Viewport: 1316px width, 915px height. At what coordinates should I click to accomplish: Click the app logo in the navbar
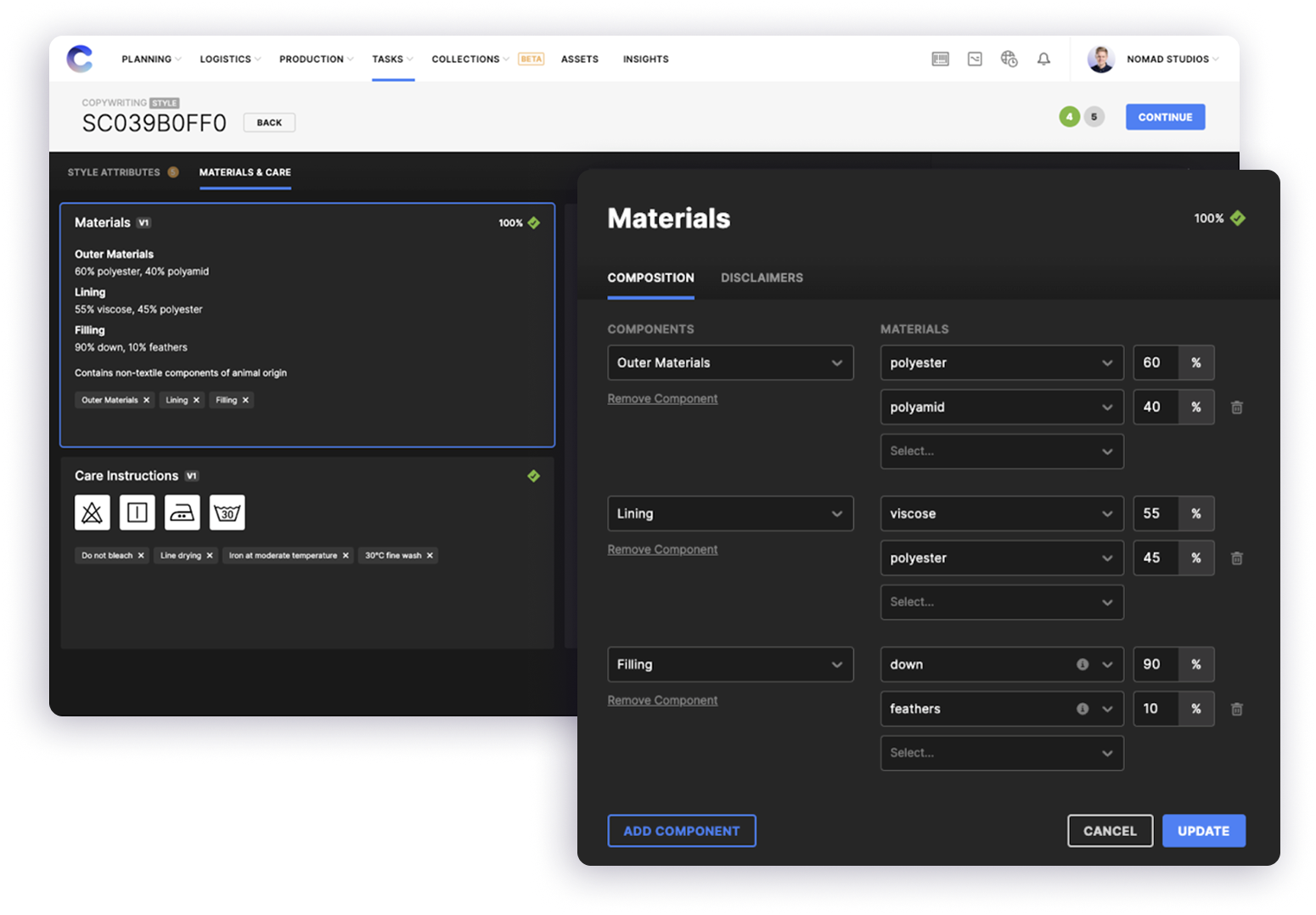(x=80, y=59)
